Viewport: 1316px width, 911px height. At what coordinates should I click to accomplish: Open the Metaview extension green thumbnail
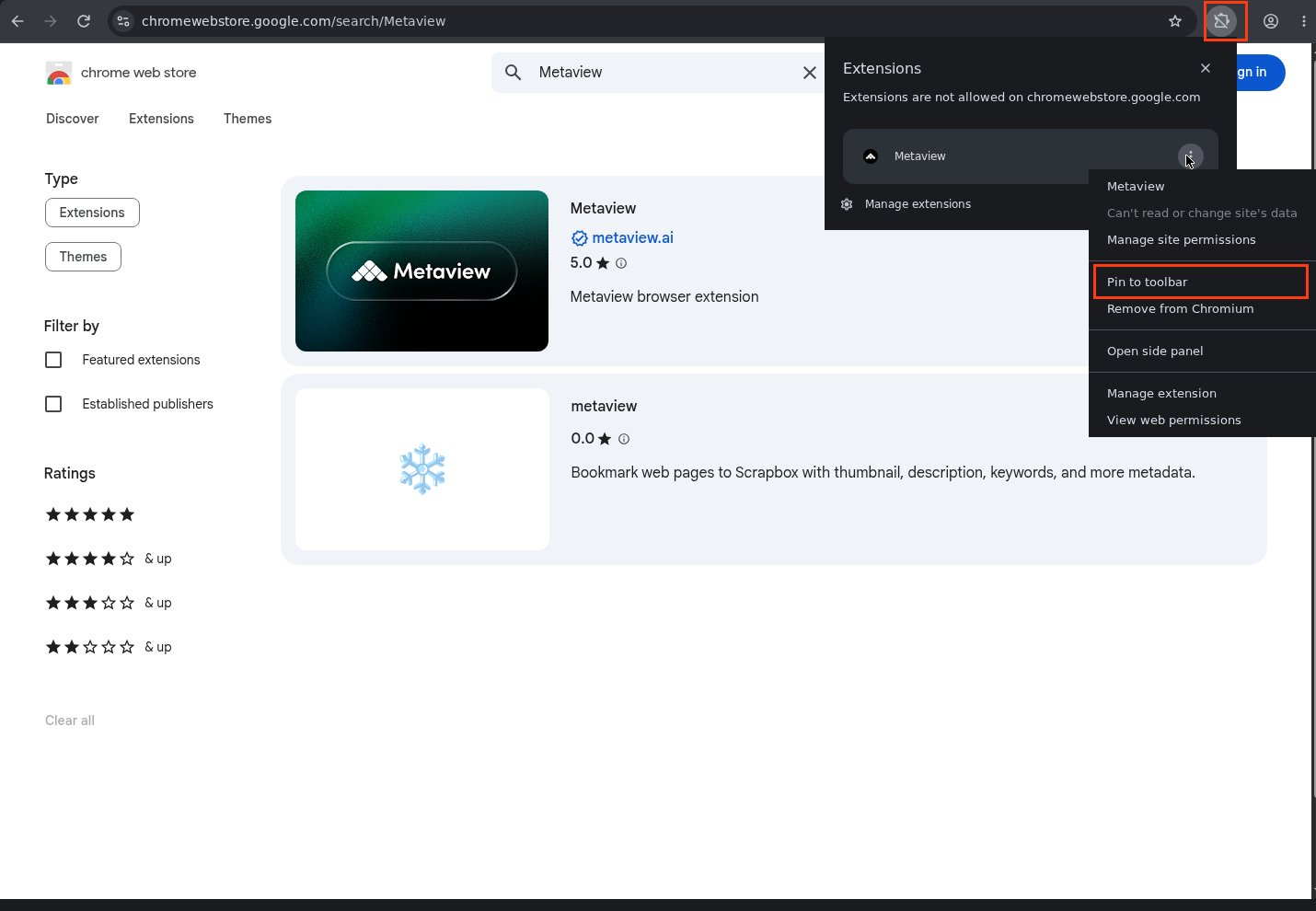pos(421,271)
